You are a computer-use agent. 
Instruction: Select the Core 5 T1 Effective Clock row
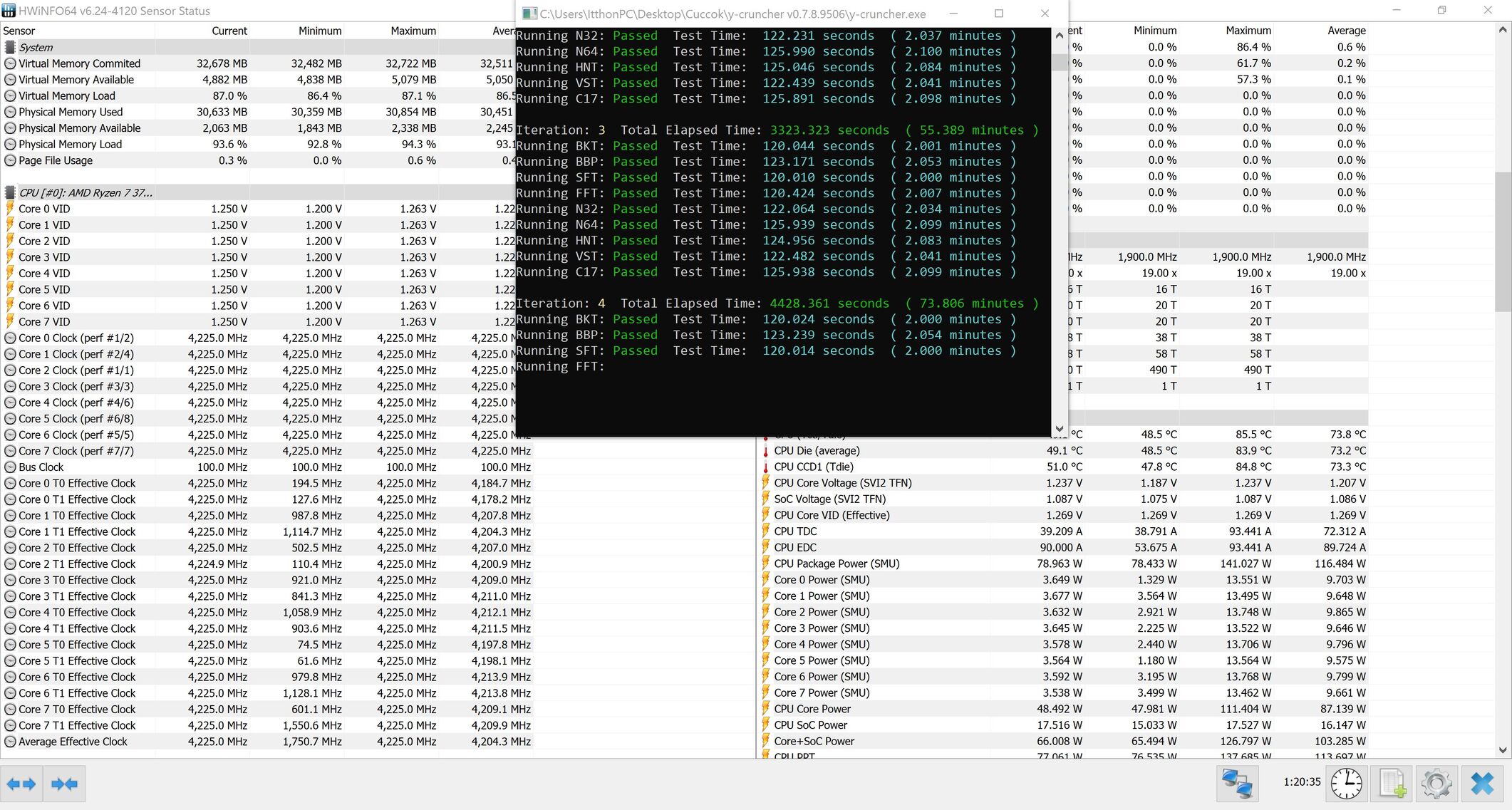pos(266,660)
